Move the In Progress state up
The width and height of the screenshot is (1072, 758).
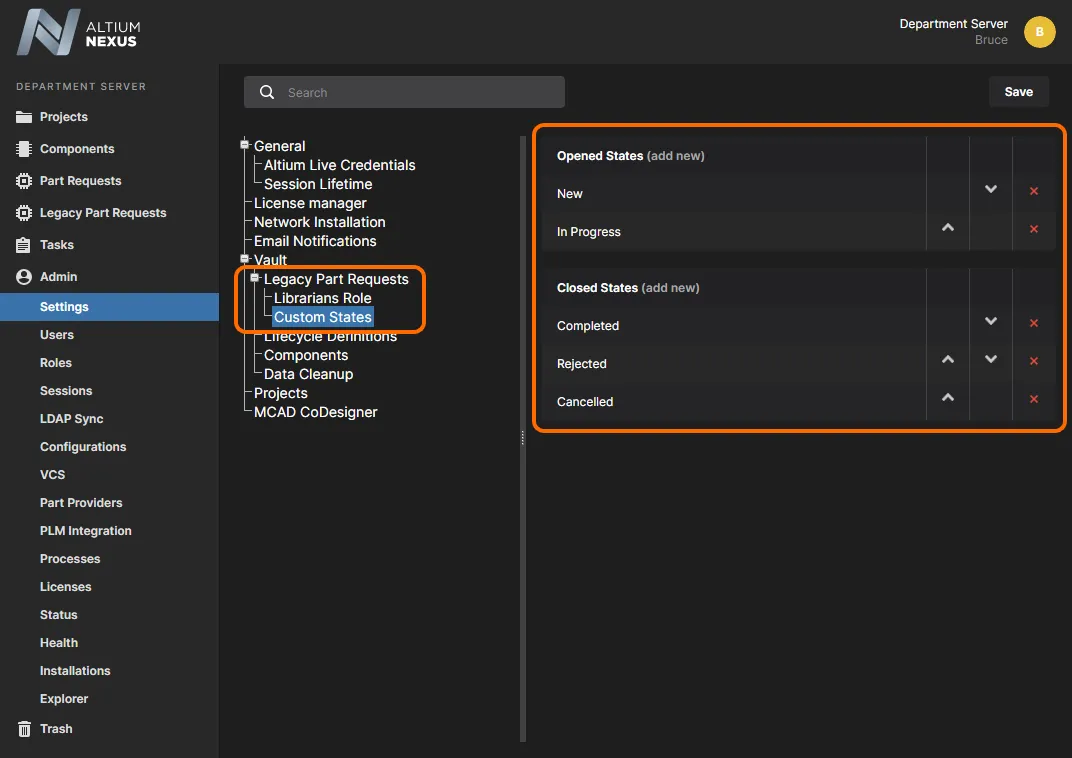(948, 228)
